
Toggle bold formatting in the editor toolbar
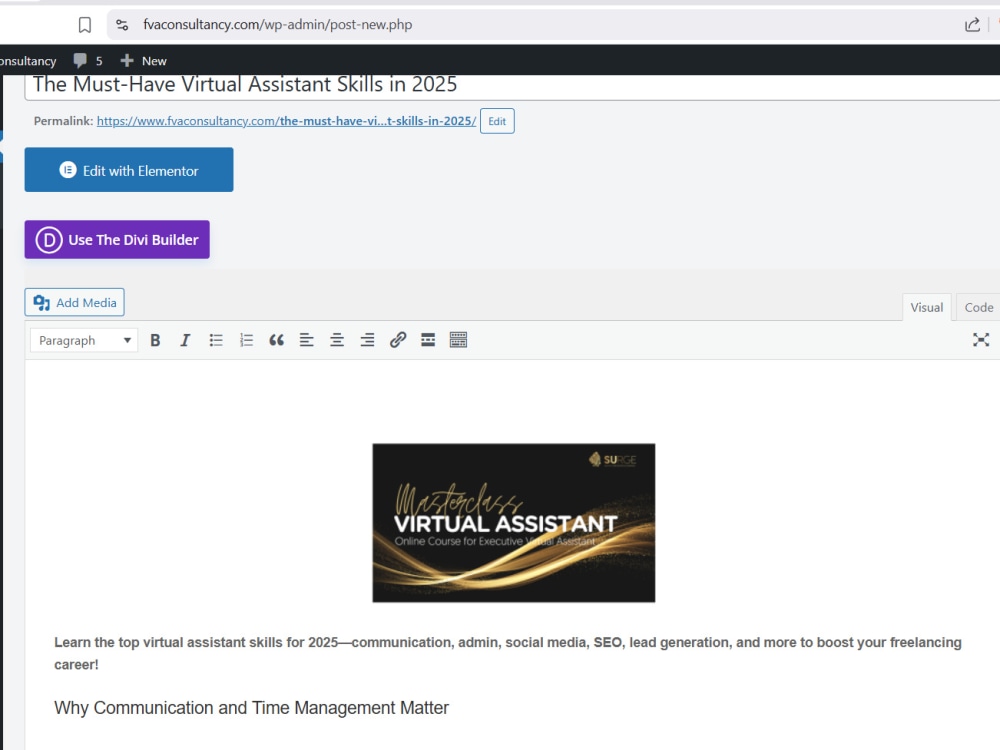155,340
